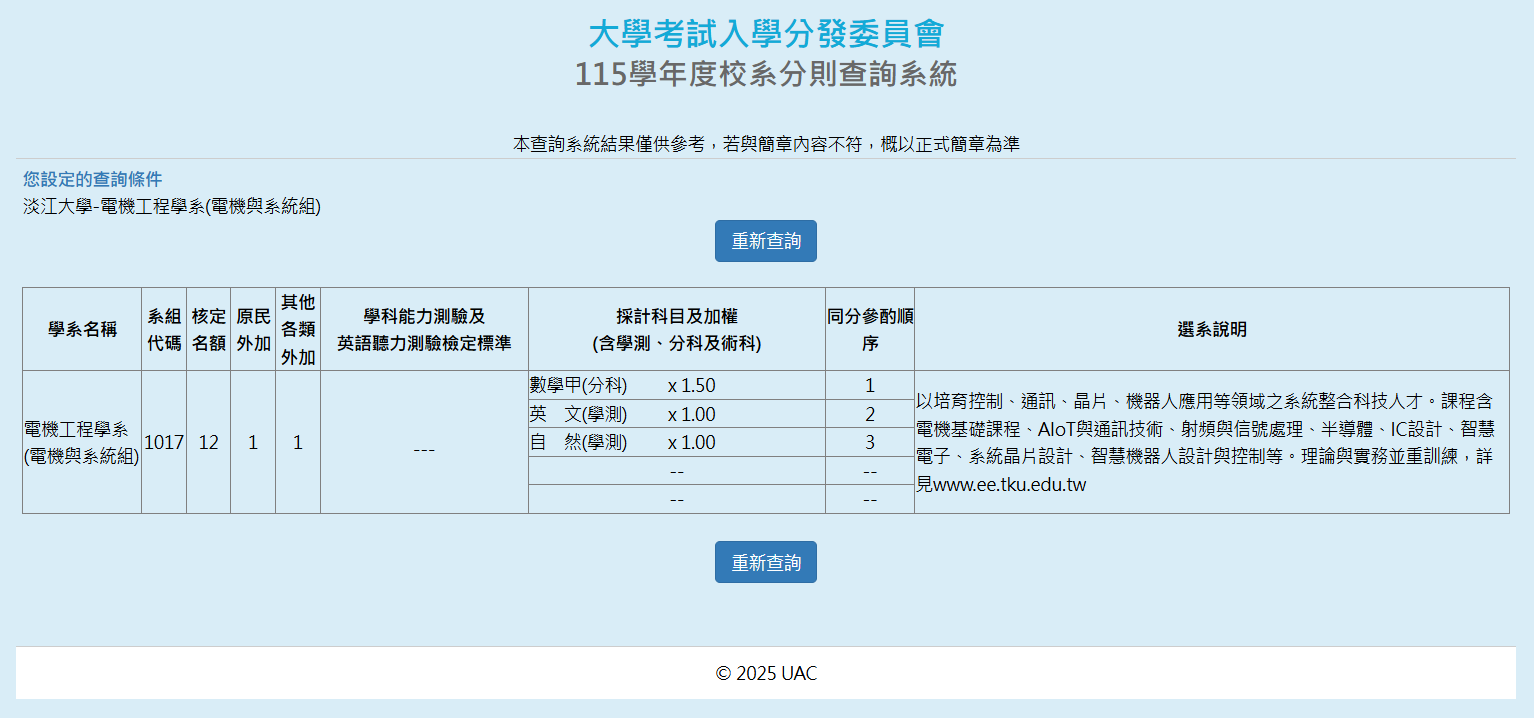Image resolution: width=1534 pixels, height=718 pixels.
Task: Select the 核定名額 column header
Action: click(208, 329)
